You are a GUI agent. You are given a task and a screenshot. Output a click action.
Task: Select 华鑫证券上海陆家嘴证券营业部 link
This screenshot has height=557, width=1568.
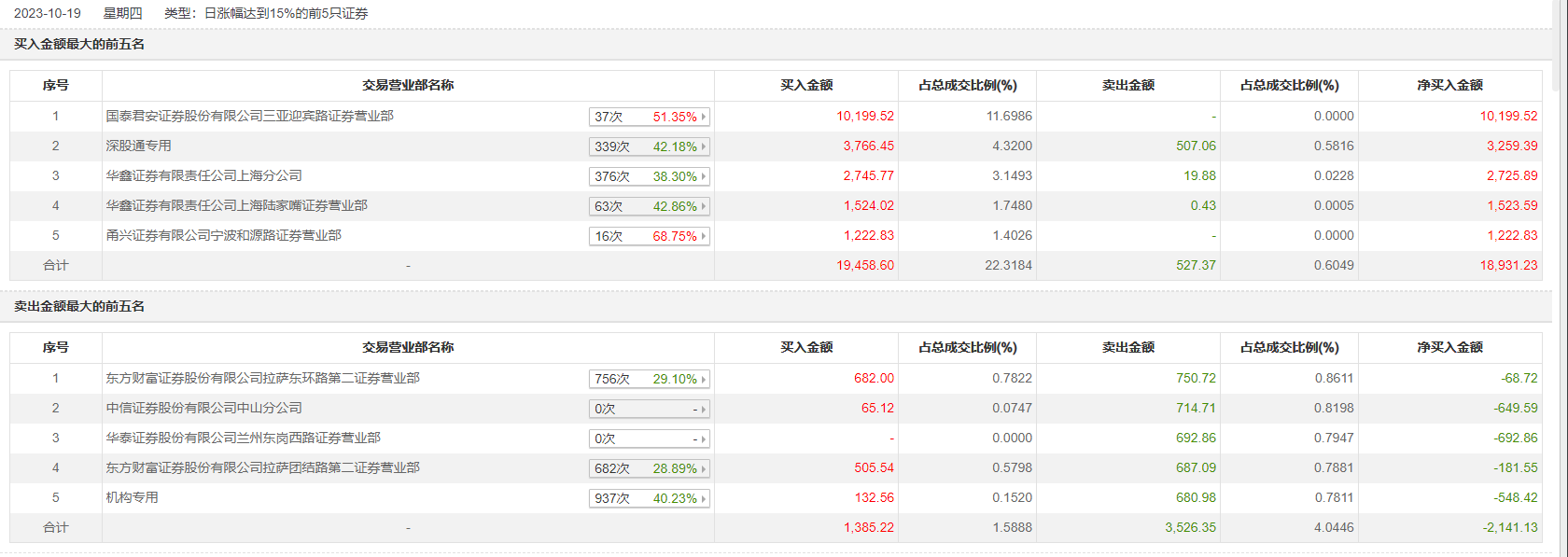236,205
